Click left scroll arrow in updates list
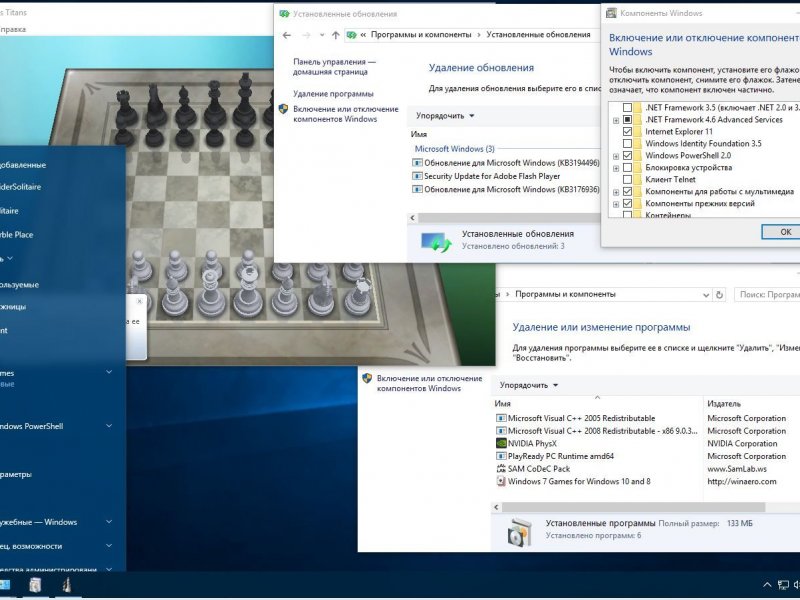The width and height of the screenshot is (800, 600). pyautogui.click(x=412, y=218)
